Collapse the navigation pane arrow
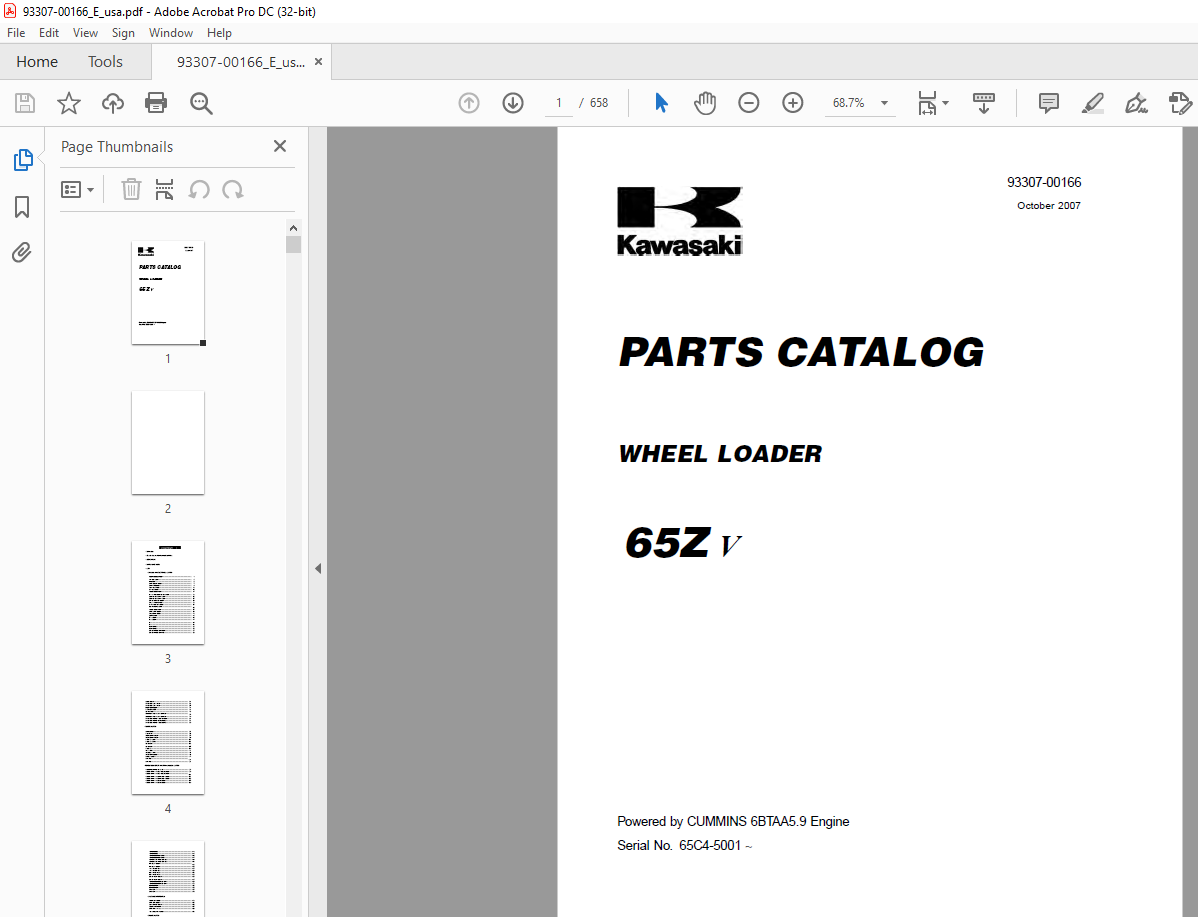Image resolution: width=1198 pixels, height=917 pixels. [x=318, y=569]
